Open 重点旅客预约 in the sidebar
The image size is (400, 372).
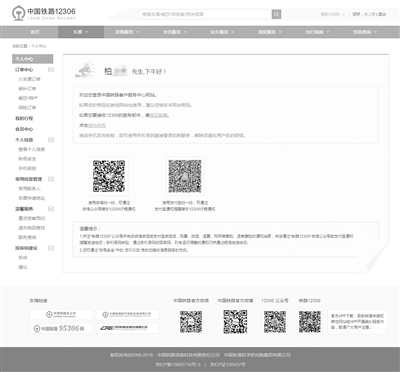(x=31, y=218)
